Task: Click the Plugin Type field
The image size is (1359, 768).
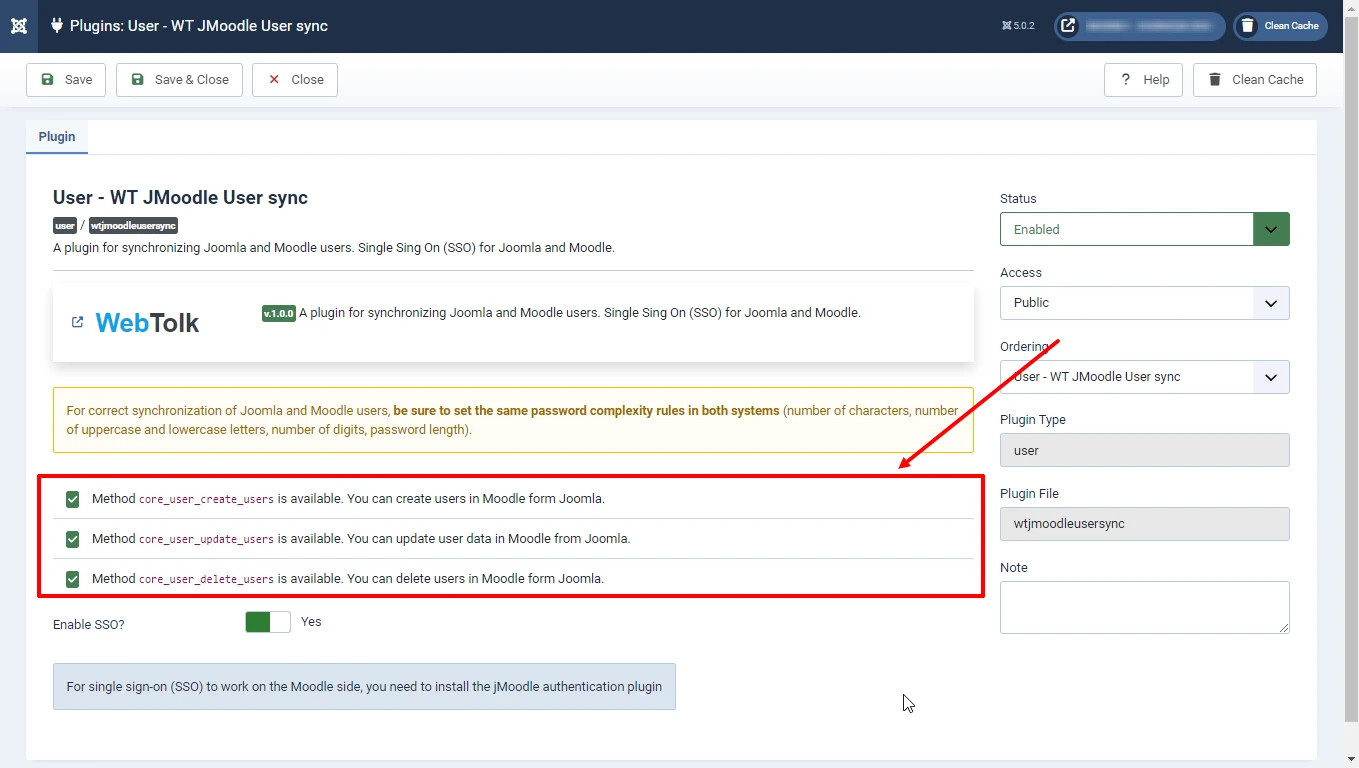Action: 1145,450
